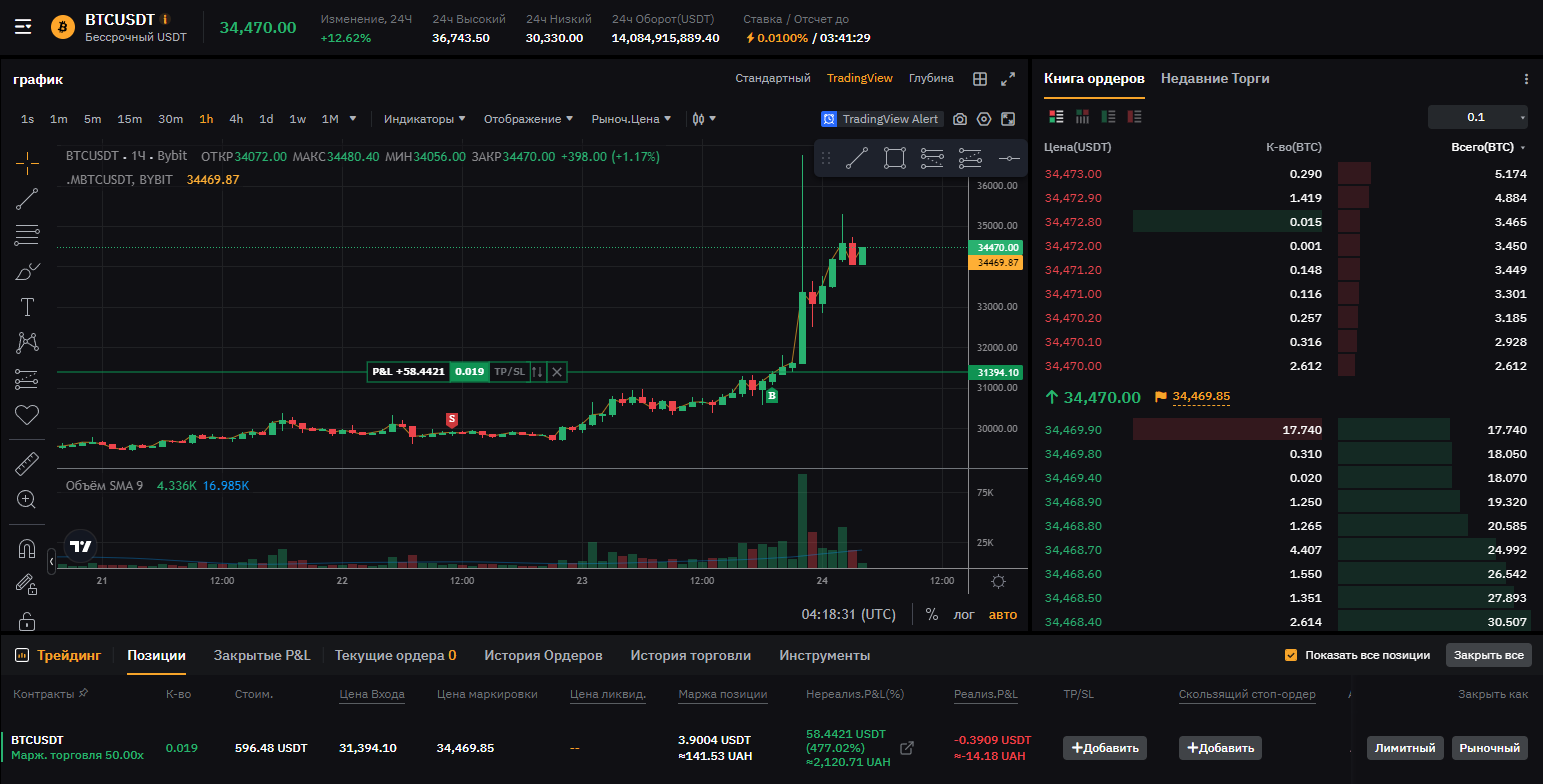This screenshot has width=1543, height=784.
Task: Toggle percent scale on the chart
Action: (x=932, y=614)
